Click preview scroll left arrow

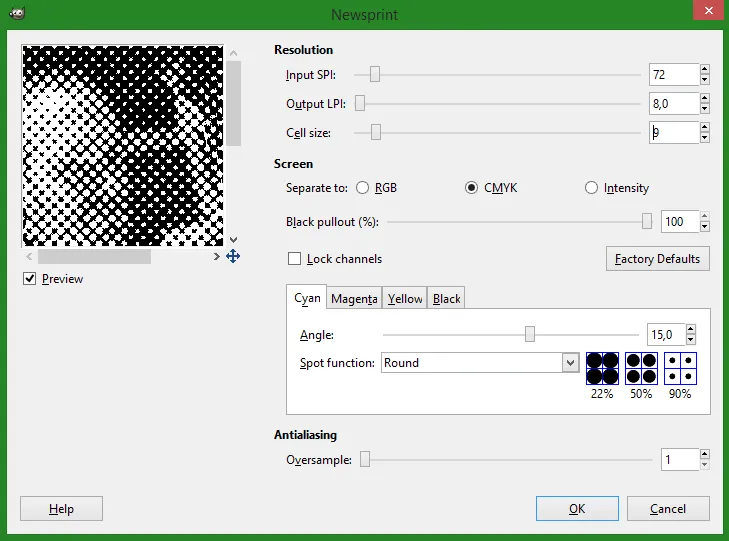click(29, 257)
